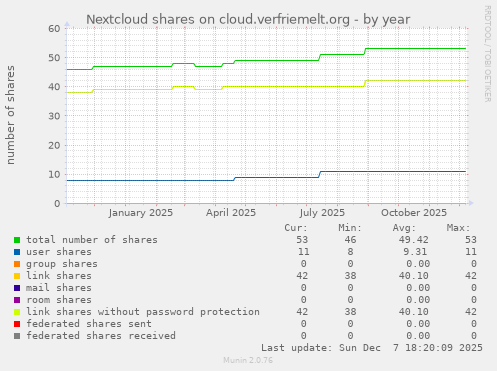Click the 'Max:' column header
Image resolution: width=497 pixels, height=371 pixels.
(x=458, y=228)
